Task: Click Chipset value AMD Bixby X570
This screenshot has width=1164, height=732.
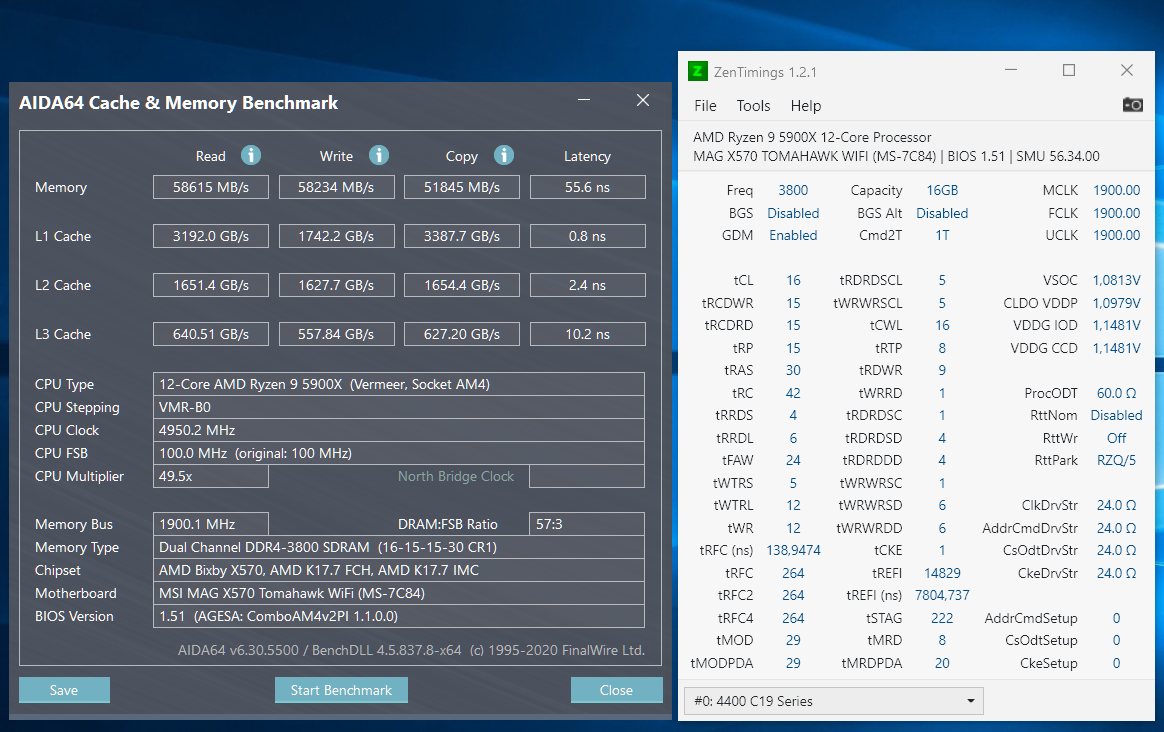Action: tap(399, 570)
